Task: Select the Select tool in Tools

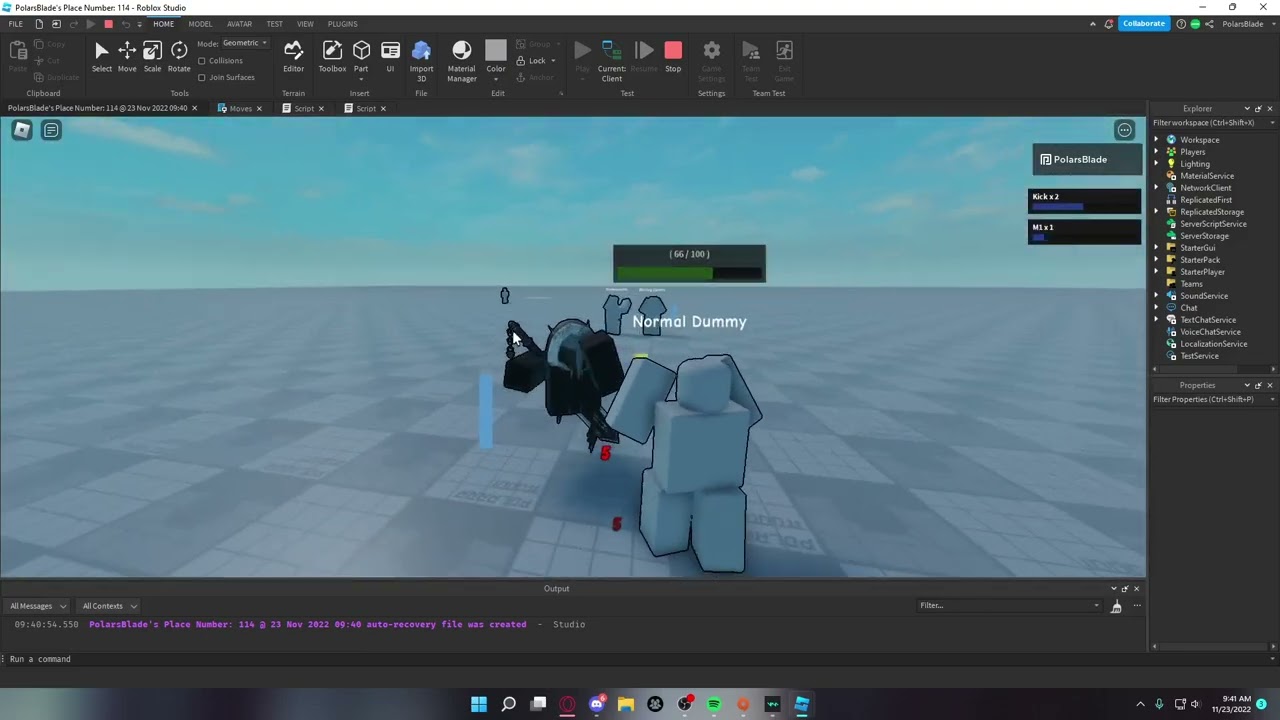Action: coord(101,57)
